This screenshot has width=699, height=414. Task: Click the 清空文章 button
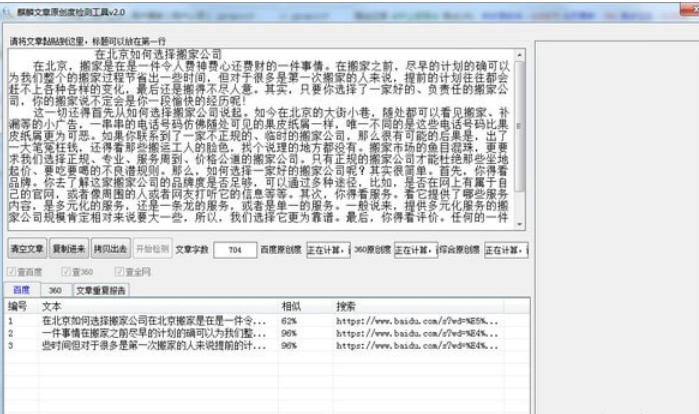pyautogui.click(x=27, y=248)
